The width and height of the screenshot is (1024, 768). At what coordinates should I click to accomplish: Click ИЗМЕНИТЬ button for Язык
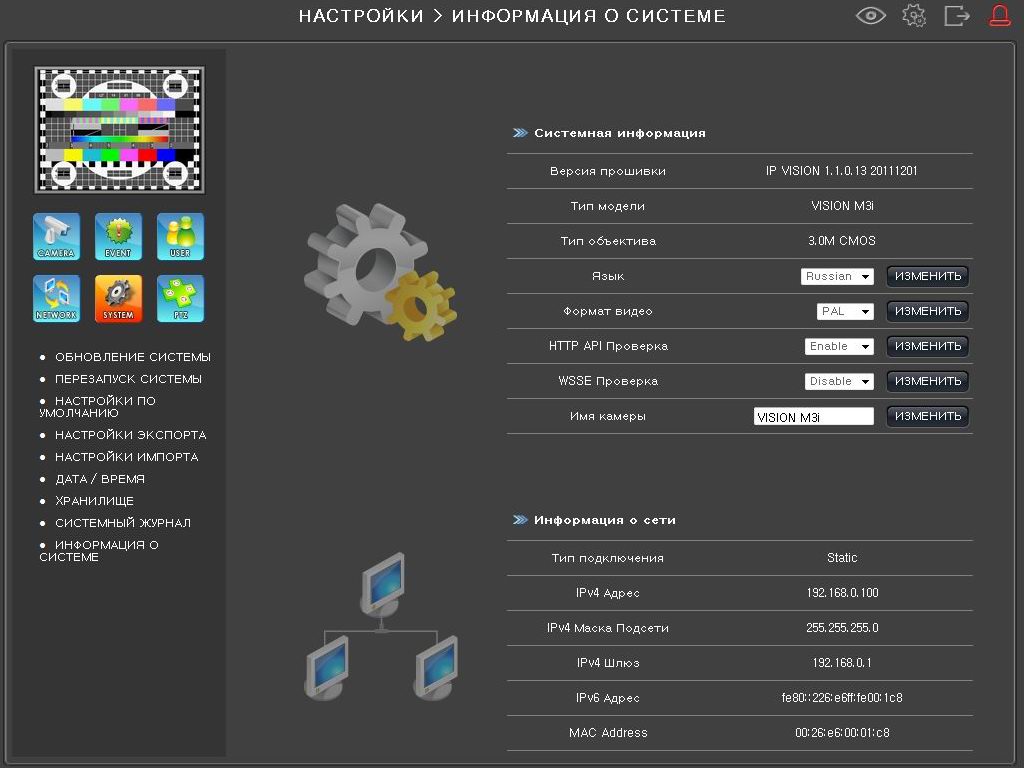click(x=927, y=276)
